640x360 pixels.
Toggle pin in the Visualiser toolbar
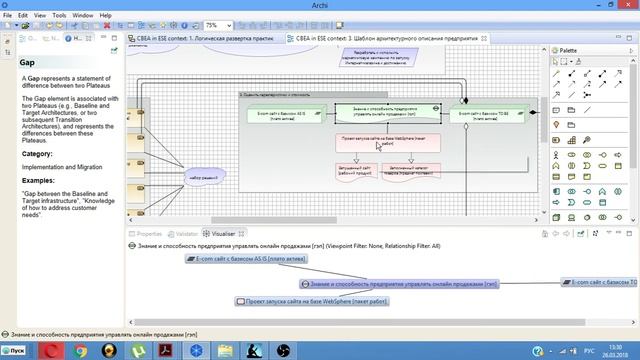point(580,233)
